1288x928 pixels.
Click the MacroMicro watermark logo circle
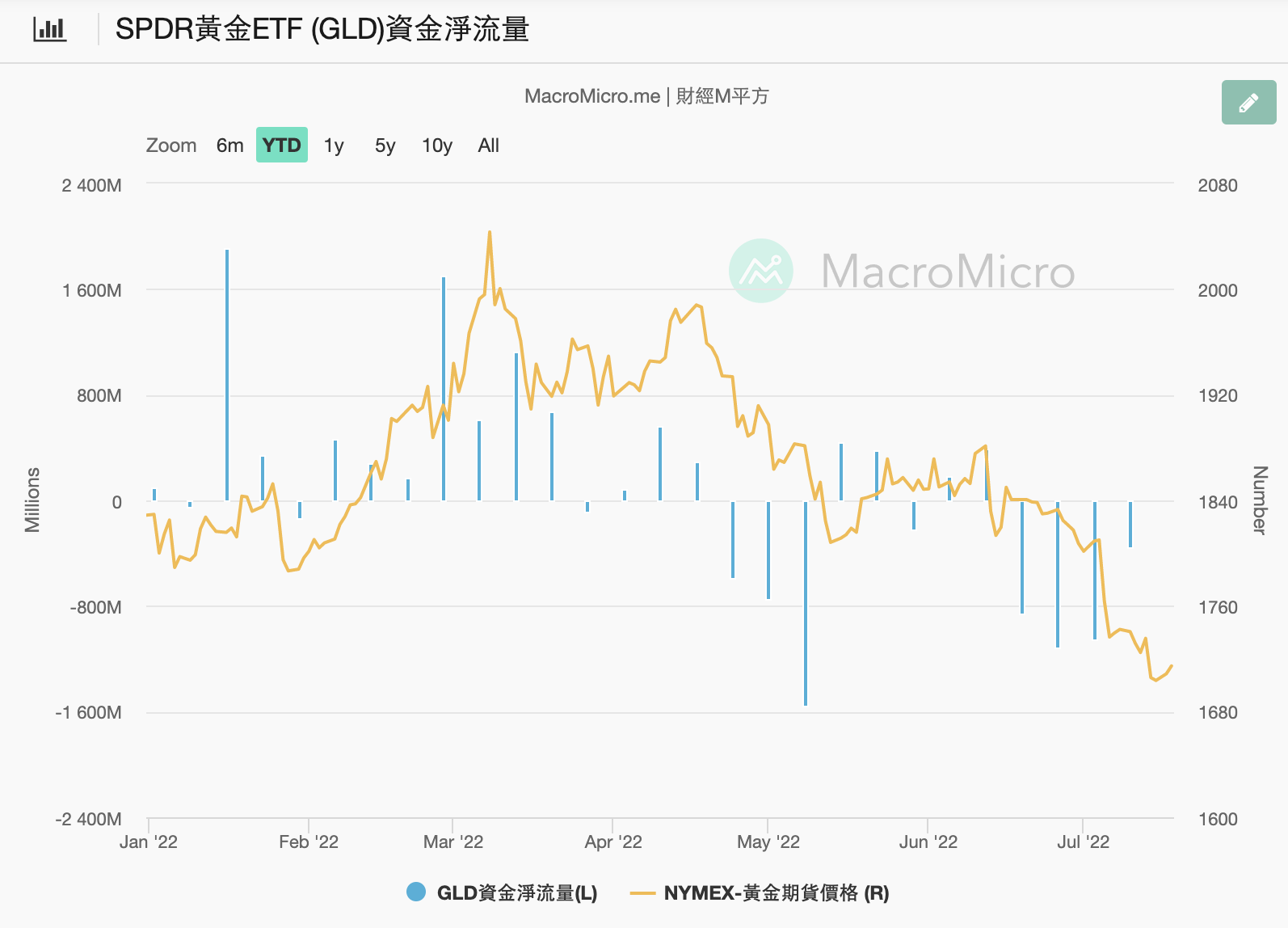coord(760,271)
